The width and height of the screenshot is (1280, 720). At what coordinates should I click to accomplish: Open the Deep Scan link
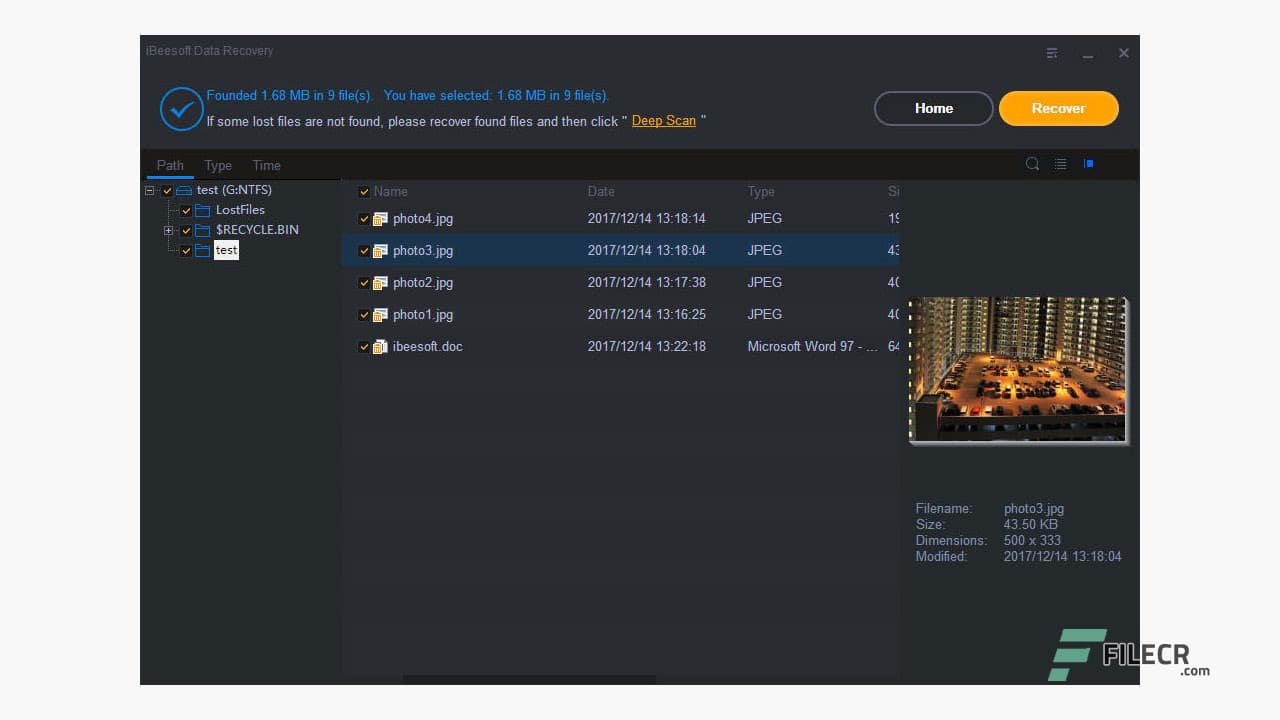coord(663,120)
